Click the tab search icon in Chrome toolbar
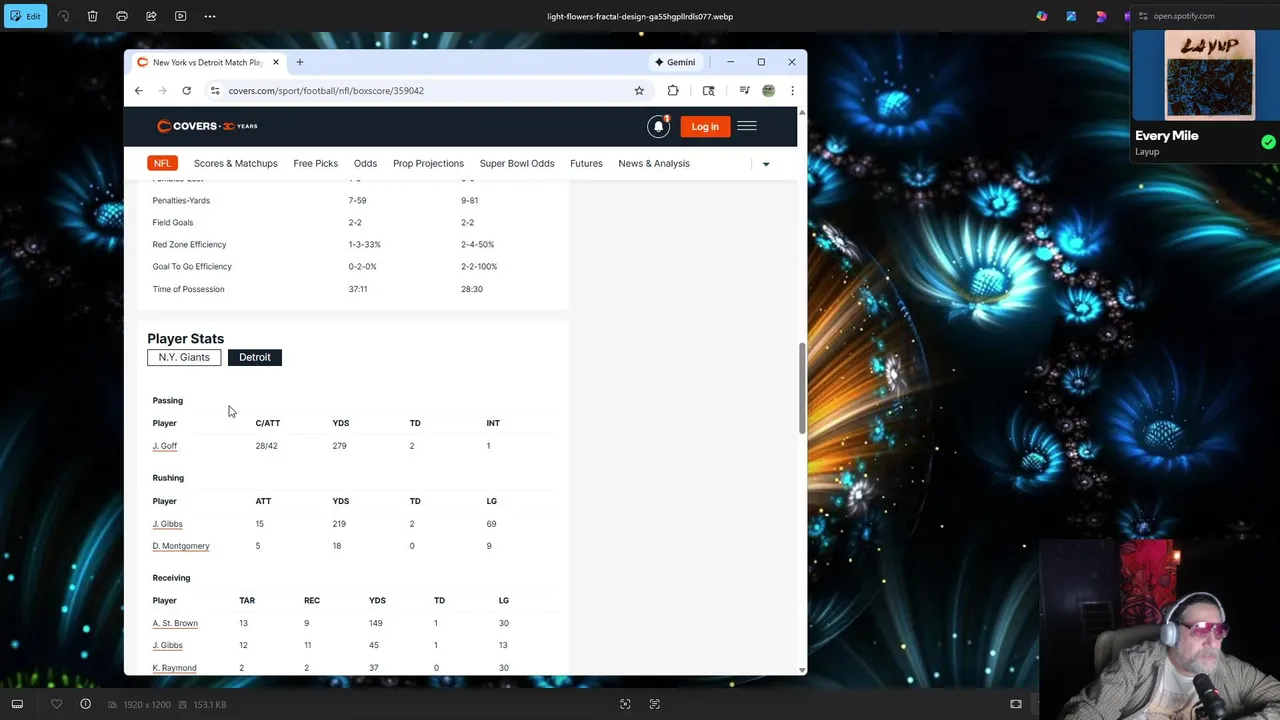 point(709,90)
